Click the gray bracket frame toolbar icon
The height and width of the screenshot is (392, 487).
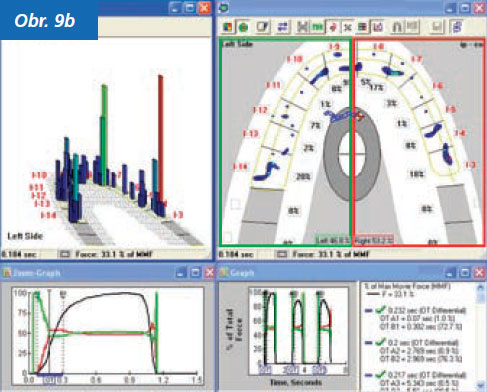[302, 27]
